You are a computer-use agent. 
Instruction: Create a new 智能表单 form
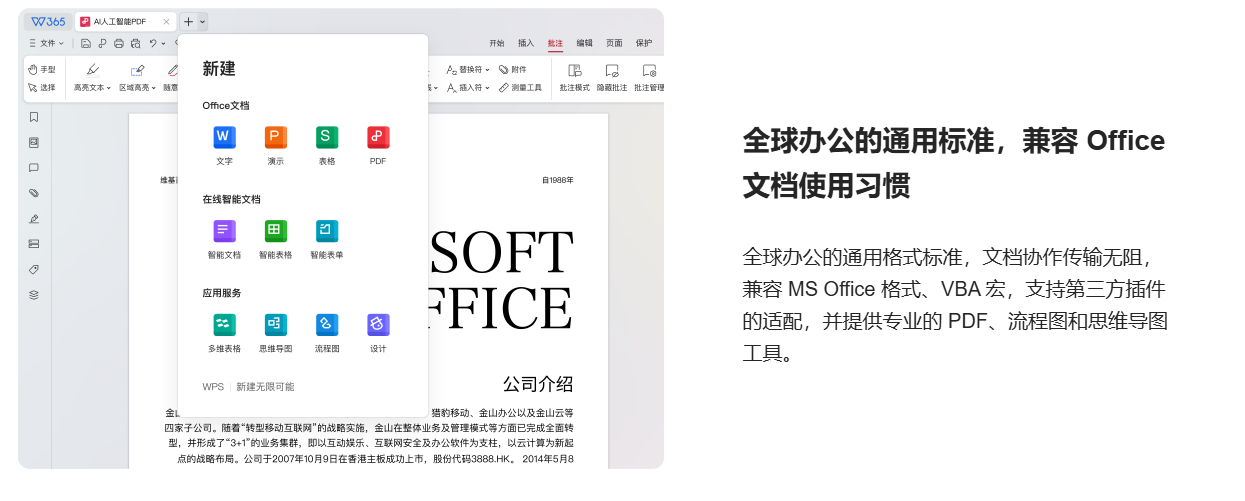coord(327,232)
